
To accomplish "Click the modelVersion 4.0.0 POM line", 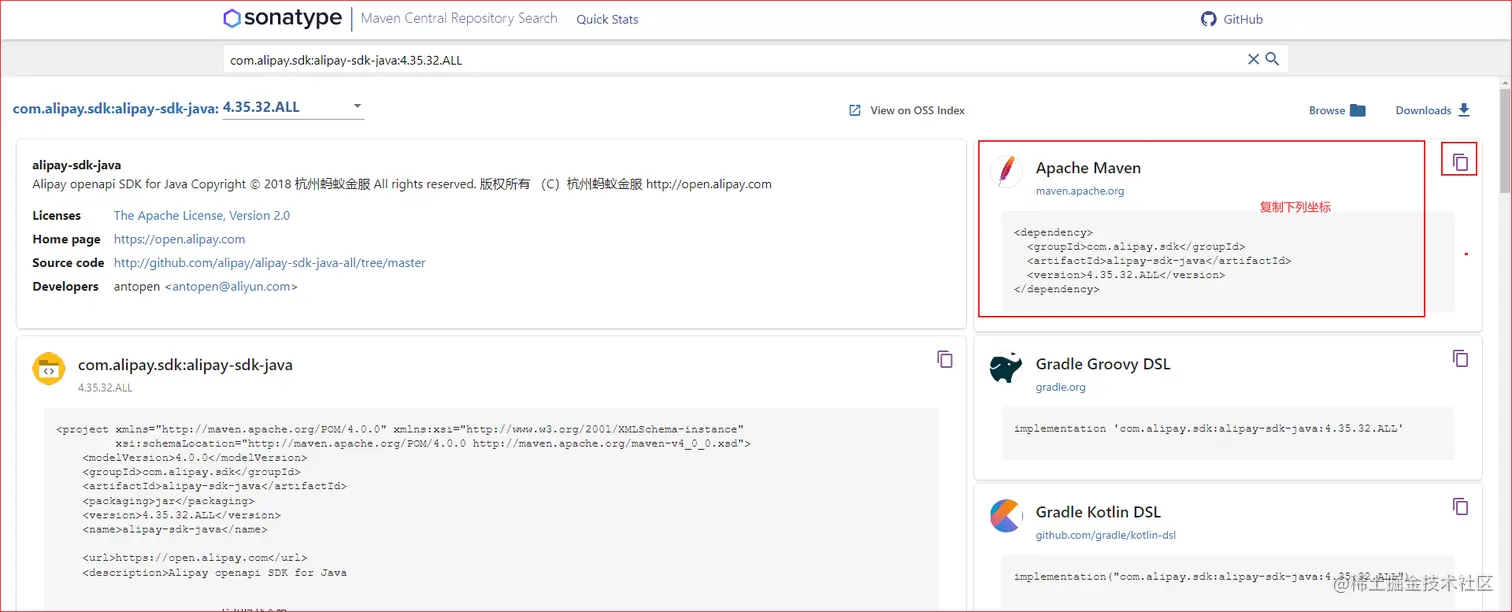I will pos(195,458).
